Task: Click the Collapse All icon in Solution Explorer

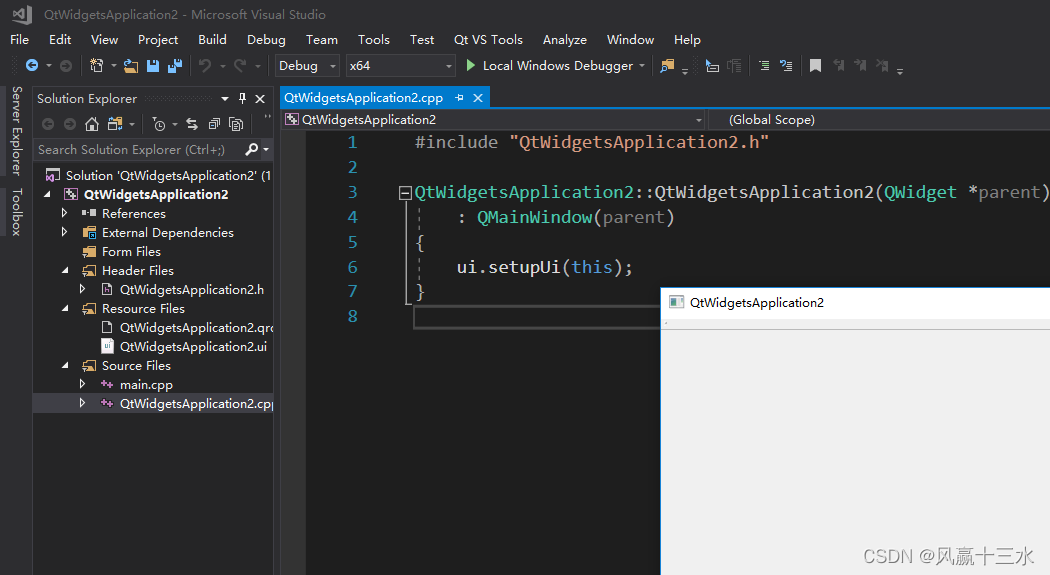Action: [x=213, y=124]
